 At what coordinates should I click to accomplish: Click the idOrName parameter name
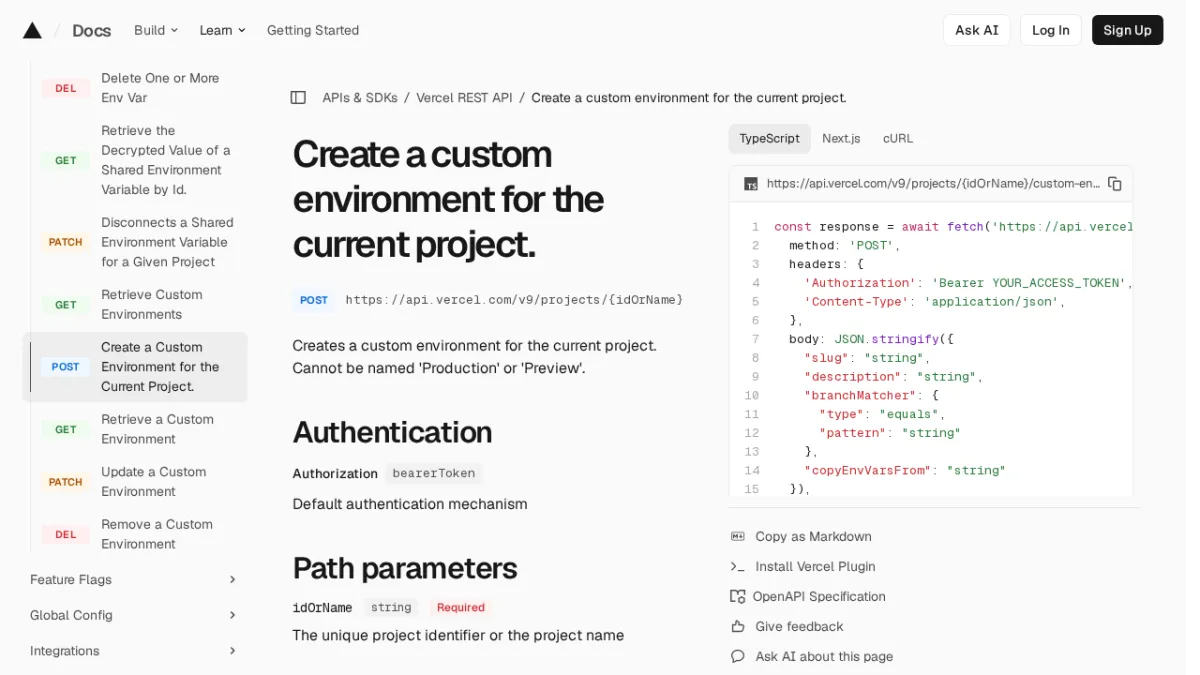coord(322,608)
